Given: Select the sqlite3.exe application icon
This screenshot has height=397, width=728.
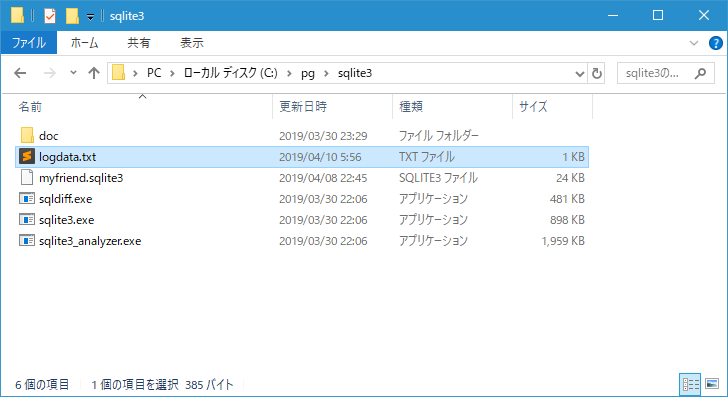Looking at the screenshot, I should click(27, 220).
